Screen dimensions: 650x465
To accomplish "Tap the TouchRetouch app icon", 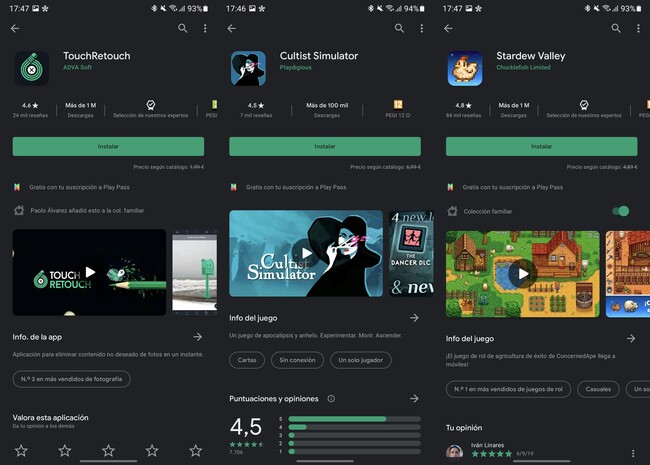I will [x=32, y=68].
